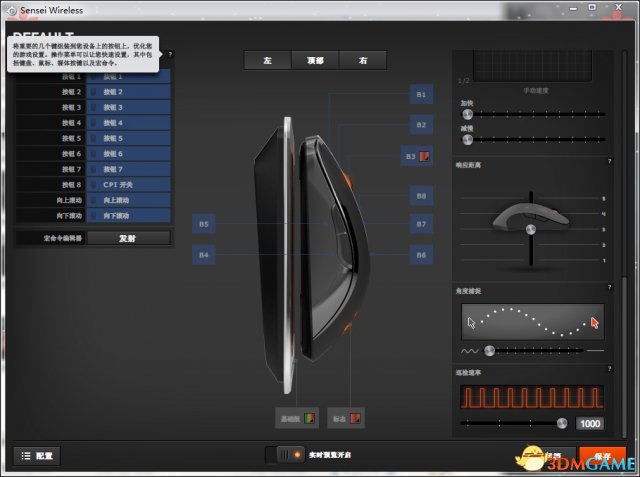Toggle the live preview switch

coord(284,455)
